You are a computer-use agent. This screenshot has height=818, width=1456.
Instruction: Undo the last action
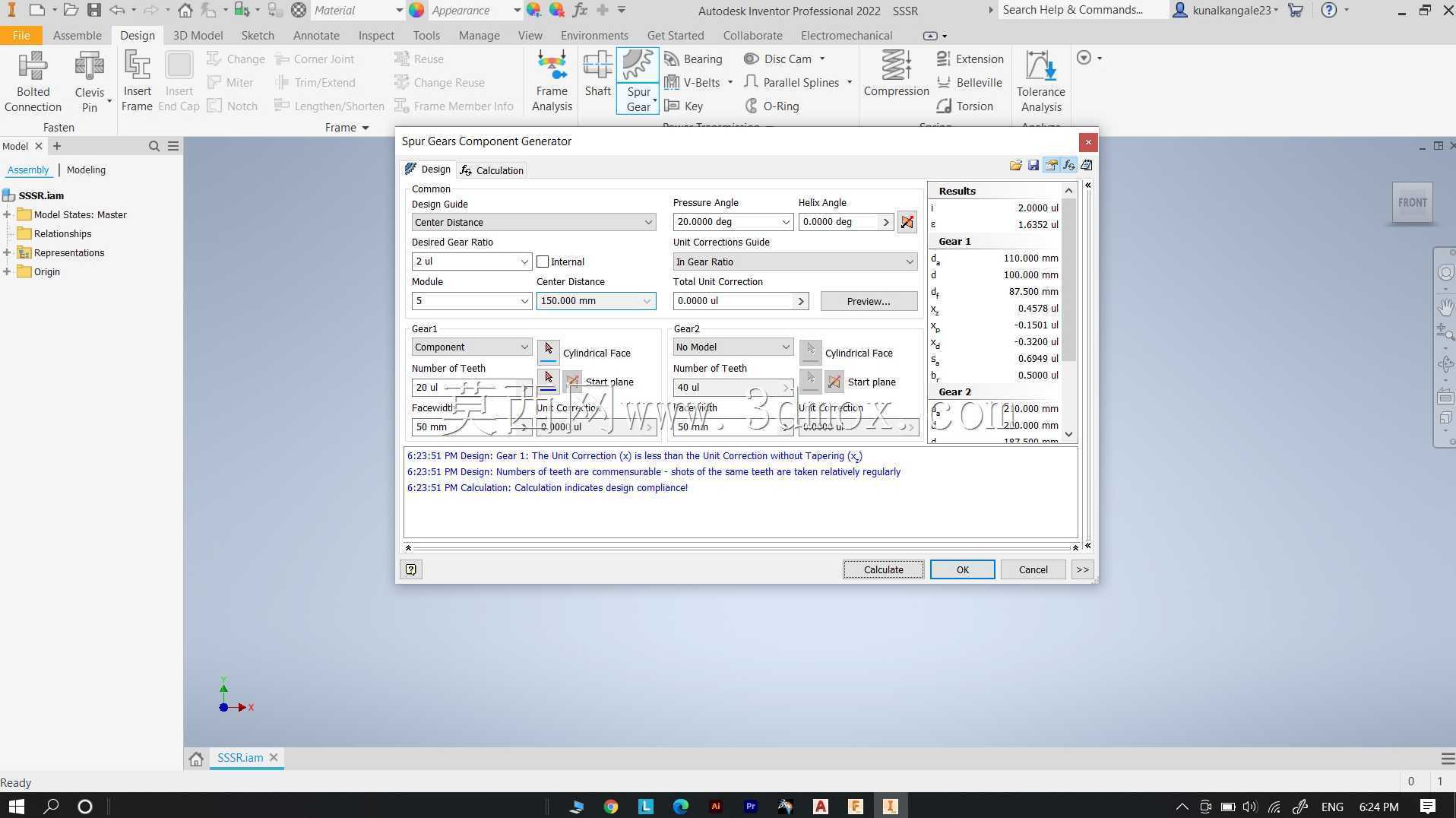pyautogui.click(x=116, y=11)
